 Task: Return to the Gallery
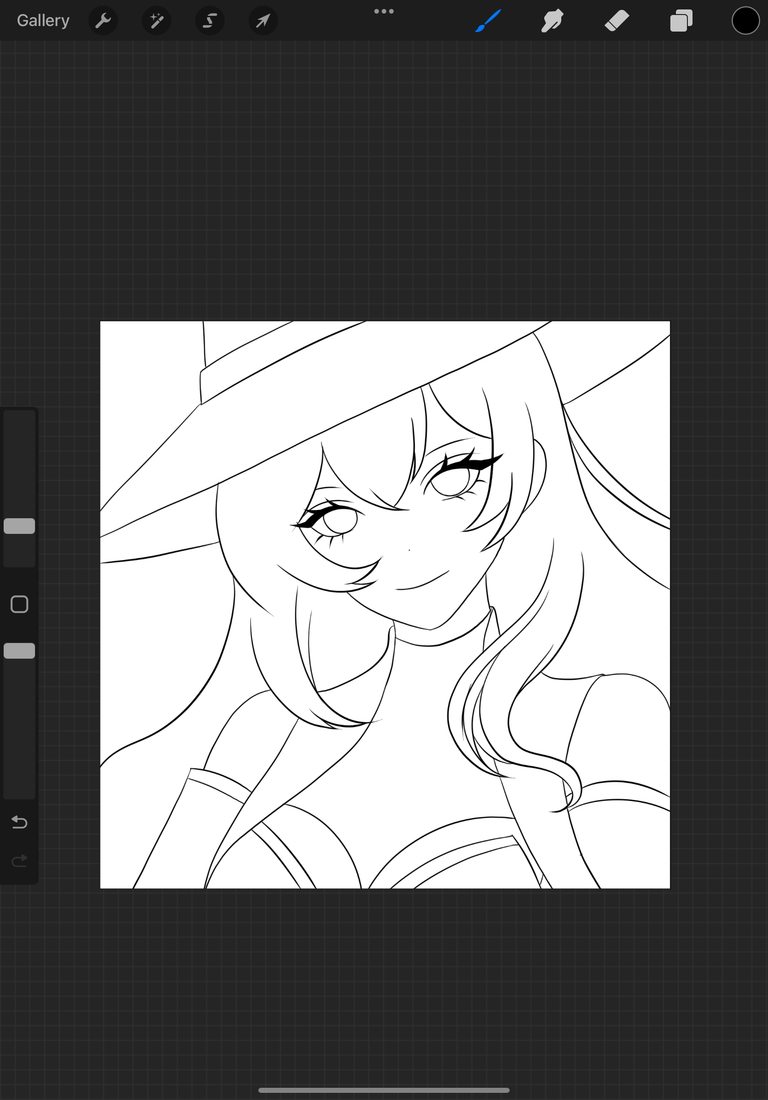tap(43, 20)
